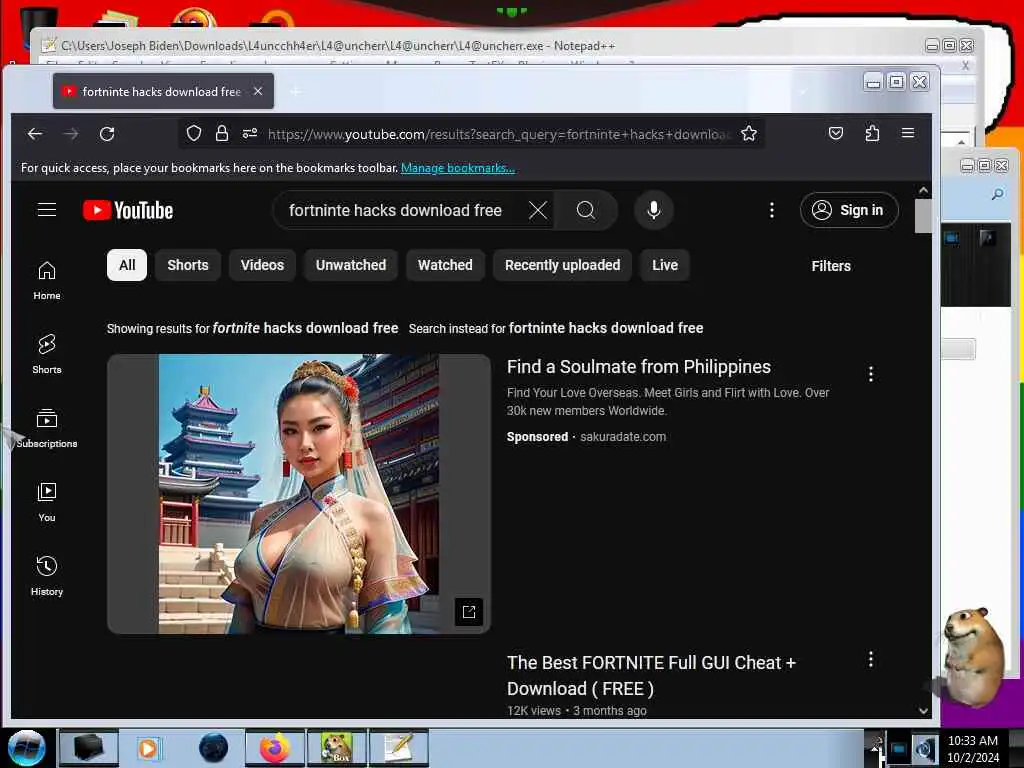Open the Firefox extensions puzzle icon
Viewport: 1024px width, 768px height.
872,134
